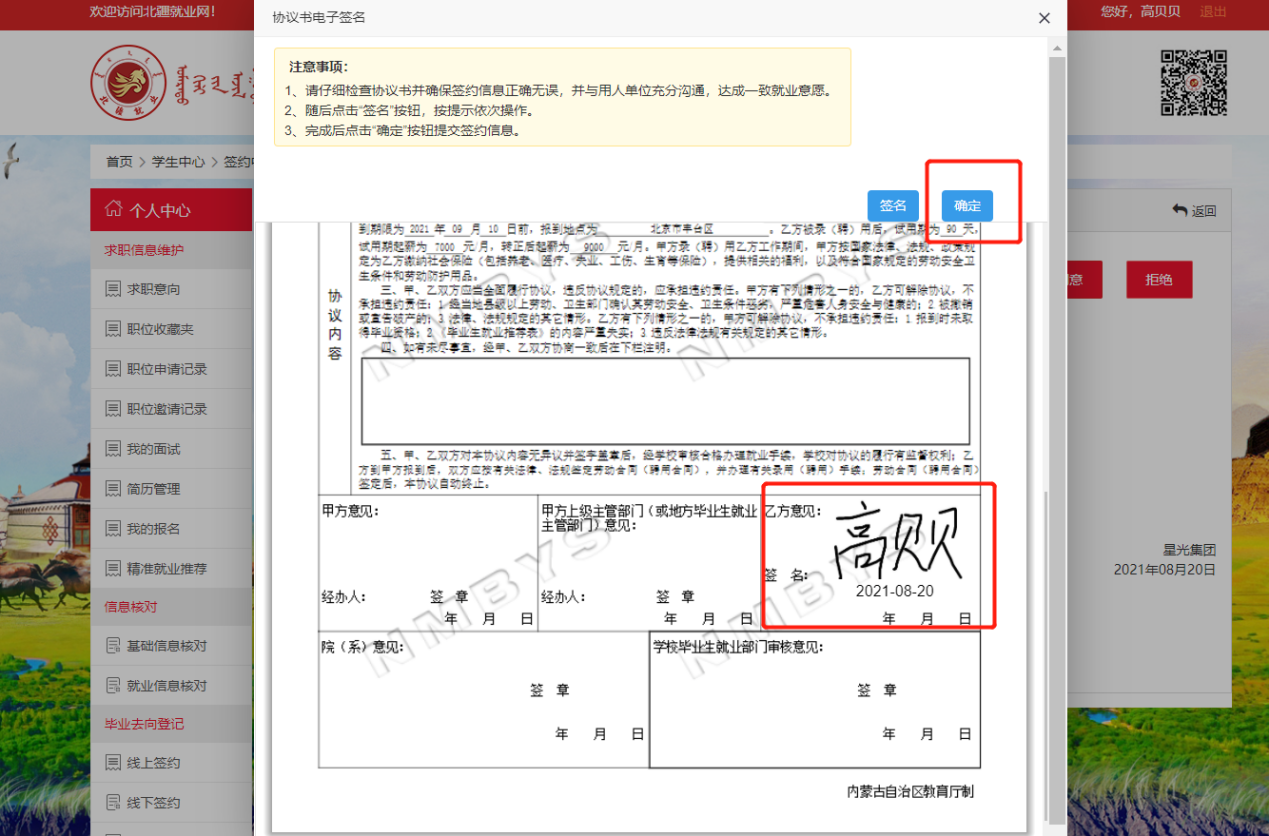Screen dimensions: 1269x836
Task: Open 求职意向 from sidebar
Action: 153,289
